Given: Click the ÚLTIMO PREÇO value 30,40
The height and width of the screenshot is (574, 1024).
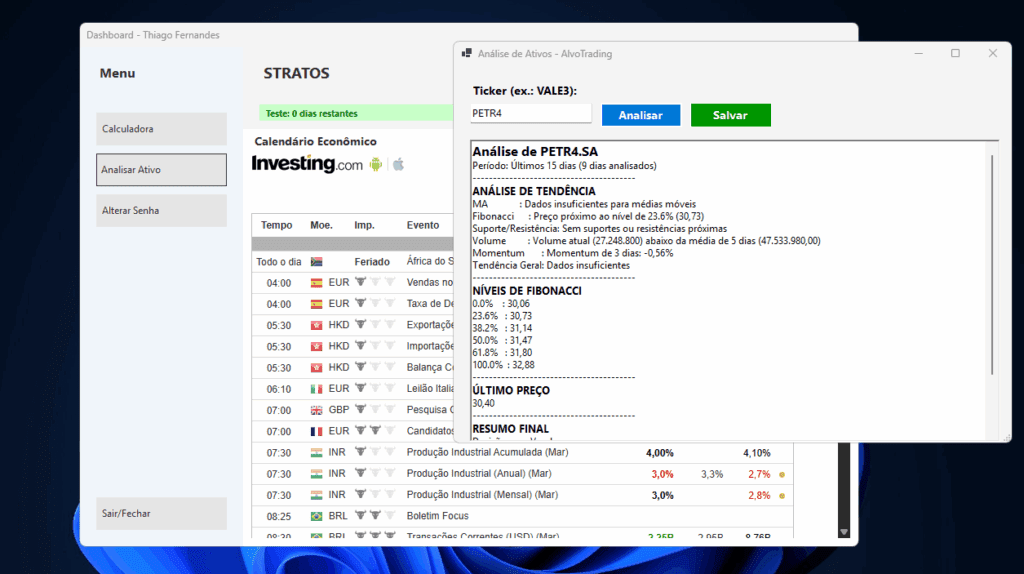Looking at the screenshot, I should point(483,403).
